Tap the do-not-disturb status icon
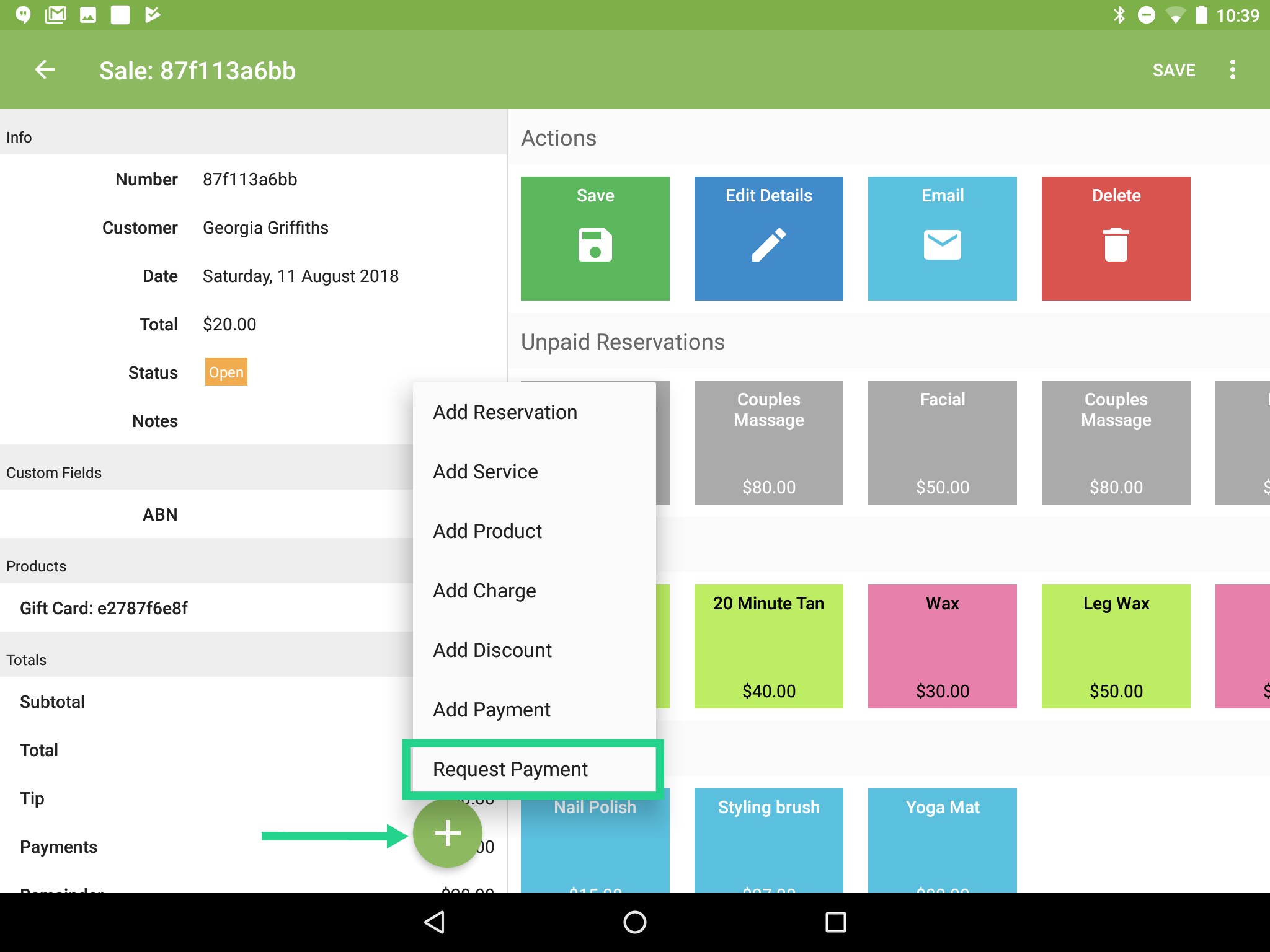The width and height of the screenshot is (1270, 952). click(1147, 15)
